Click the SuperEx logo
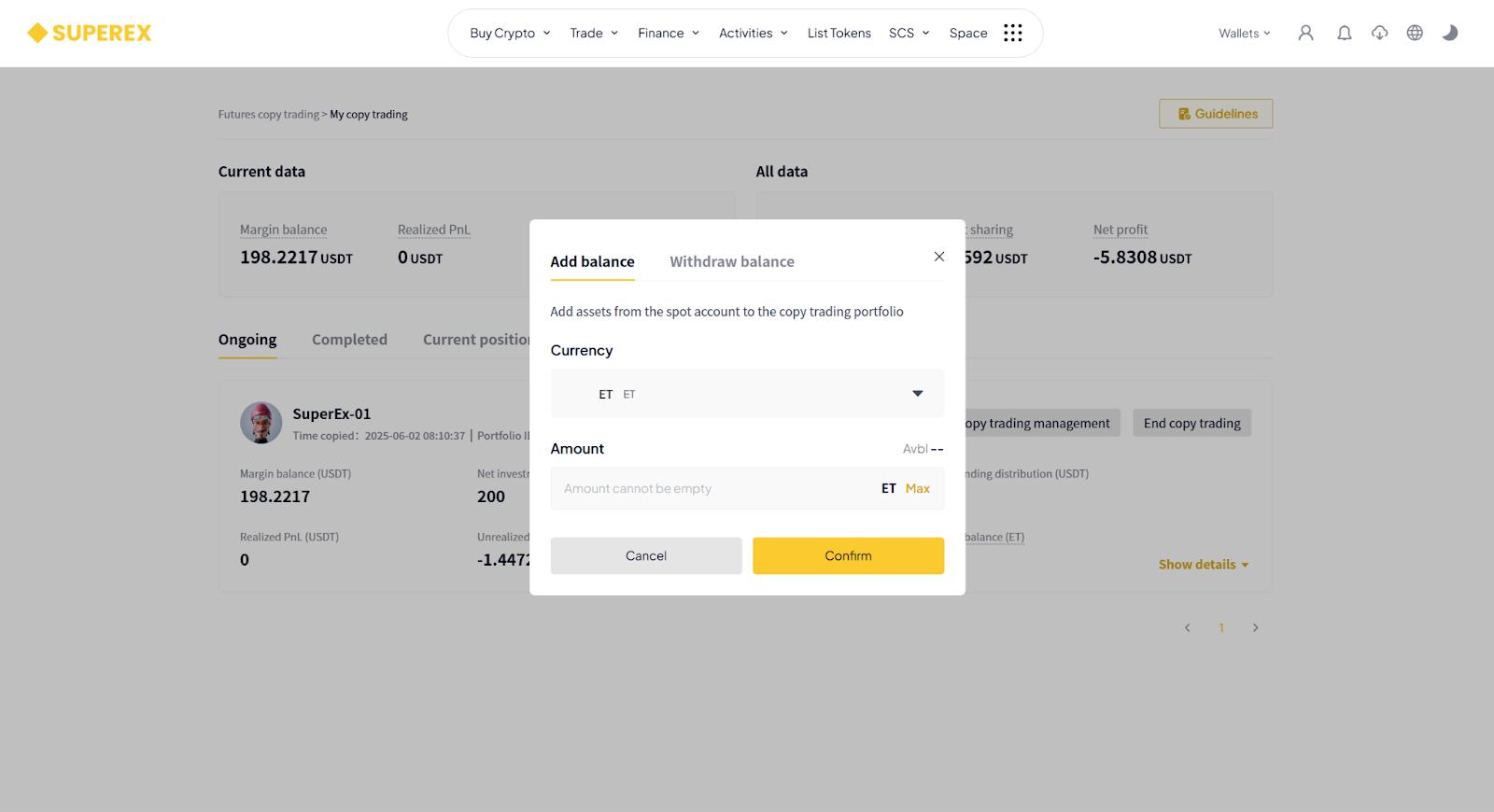The image size is (1494, 812). [x=90, y=33]
